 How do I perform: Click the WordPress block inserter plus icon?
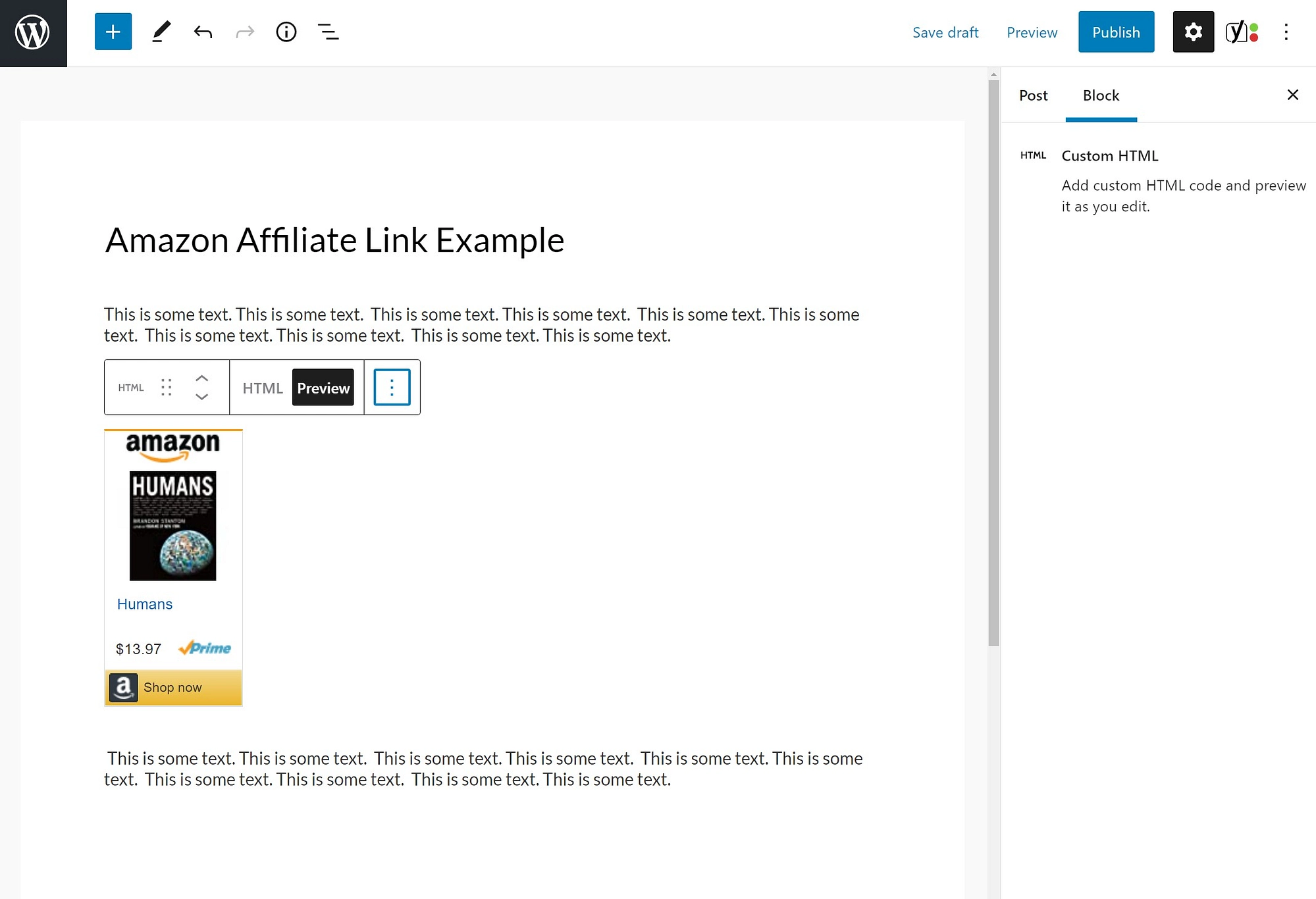tap(112, 31)
